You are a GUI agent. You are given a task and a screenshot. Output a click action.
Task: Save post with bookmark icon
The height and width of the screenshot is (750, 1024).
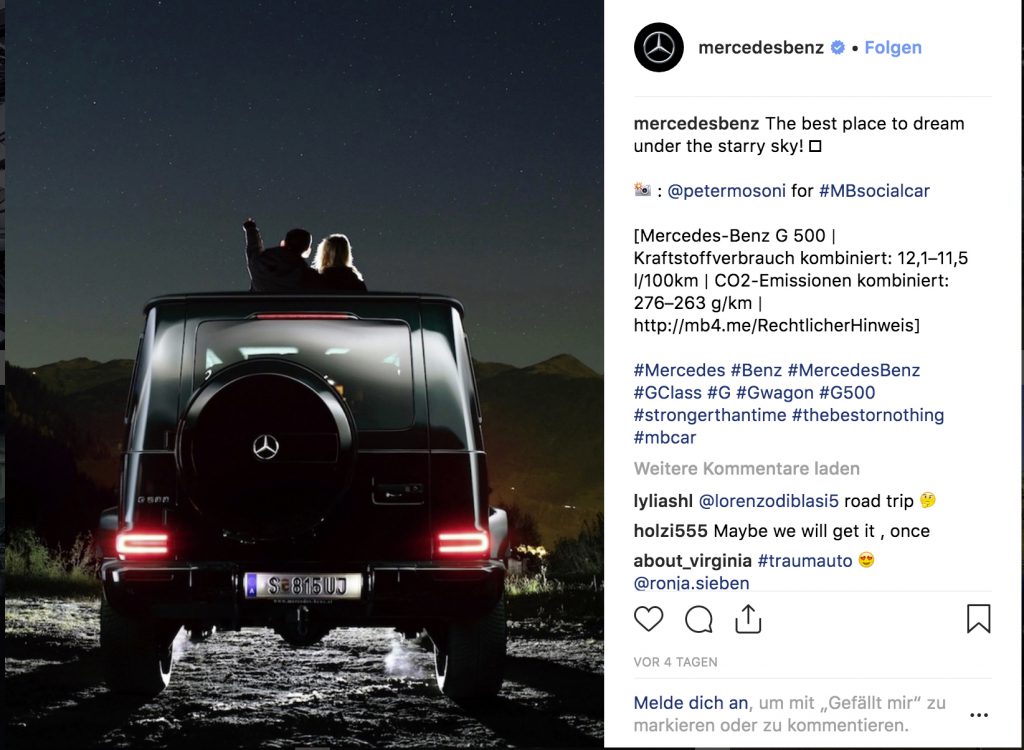coord(978,619)
